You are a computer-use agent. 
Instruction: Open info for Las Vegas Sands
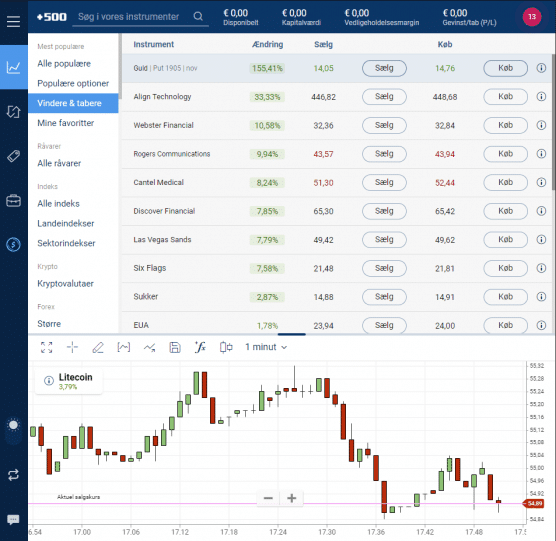tap(541, 239)
